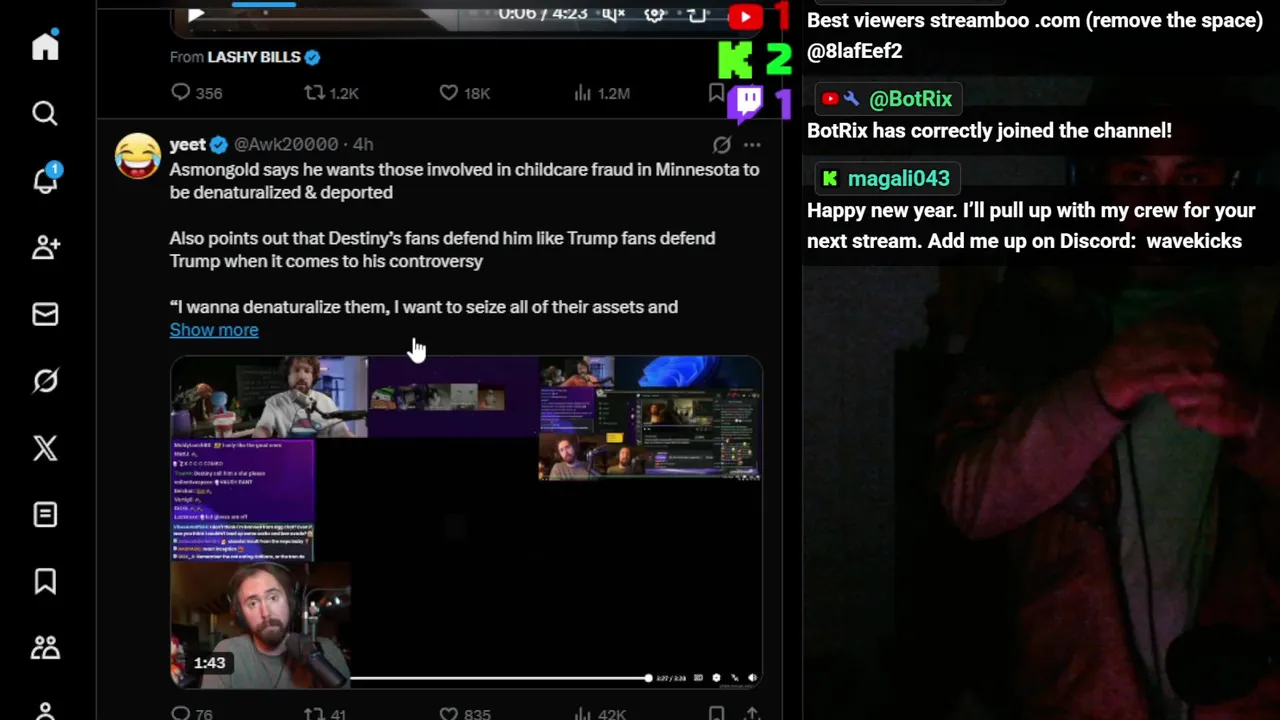Click the 1:43 video duration badge
The image size is (1280, 720).
[209, 663]
